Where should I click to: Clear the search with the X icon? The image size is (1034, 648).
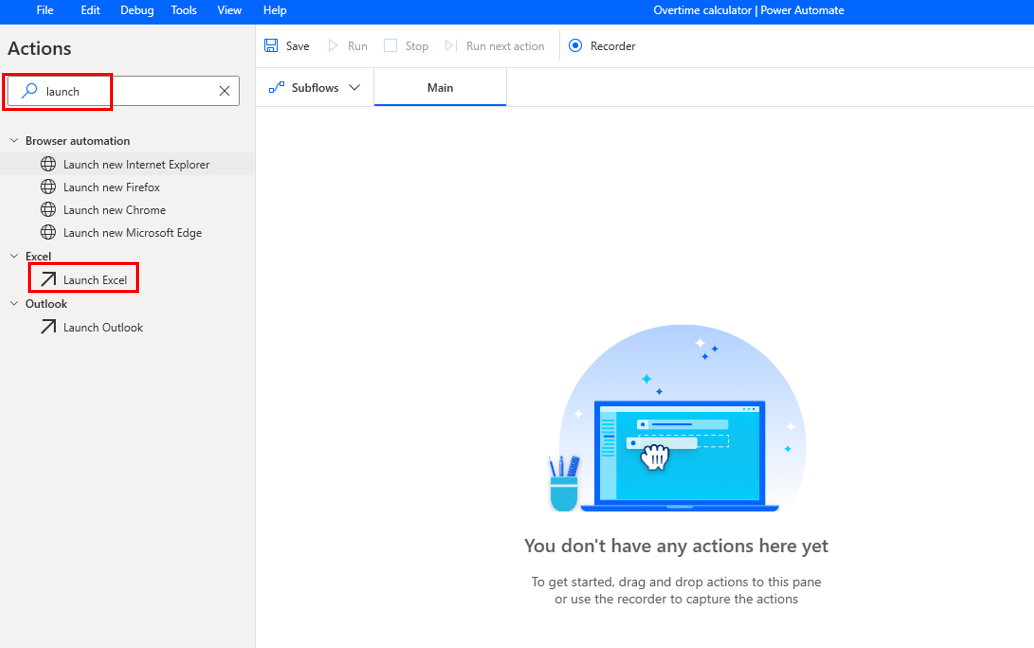(224, 91)
